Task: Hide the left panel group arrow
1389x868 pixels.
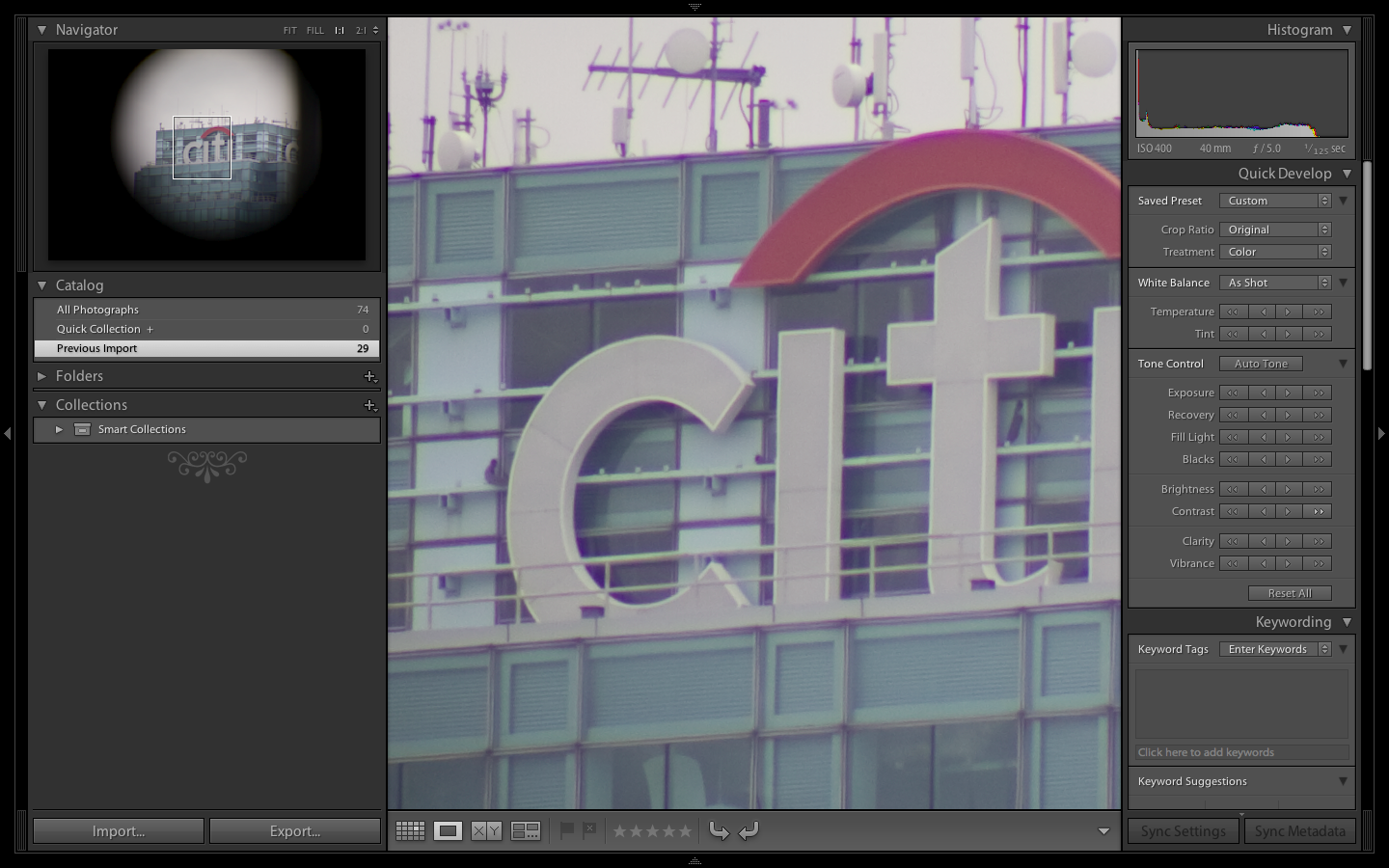Action: pos(8,434)
